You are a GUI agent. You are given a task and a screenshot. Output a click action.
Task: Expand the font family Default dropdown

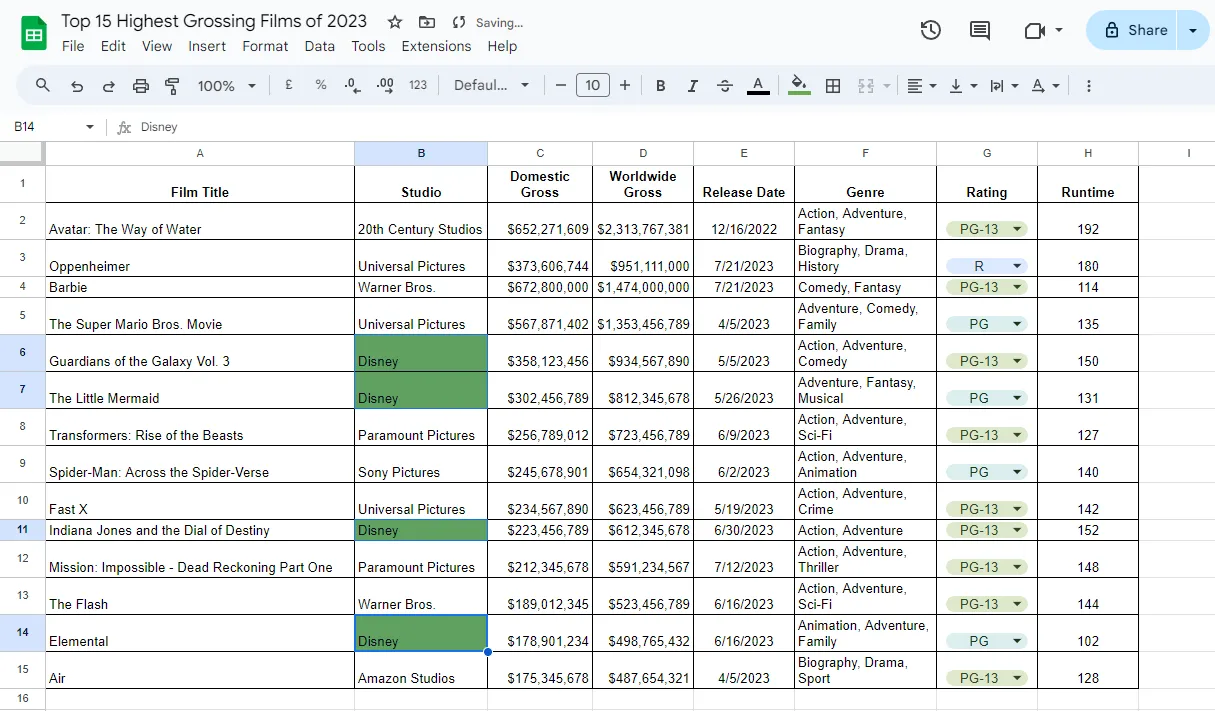(491, 86)
